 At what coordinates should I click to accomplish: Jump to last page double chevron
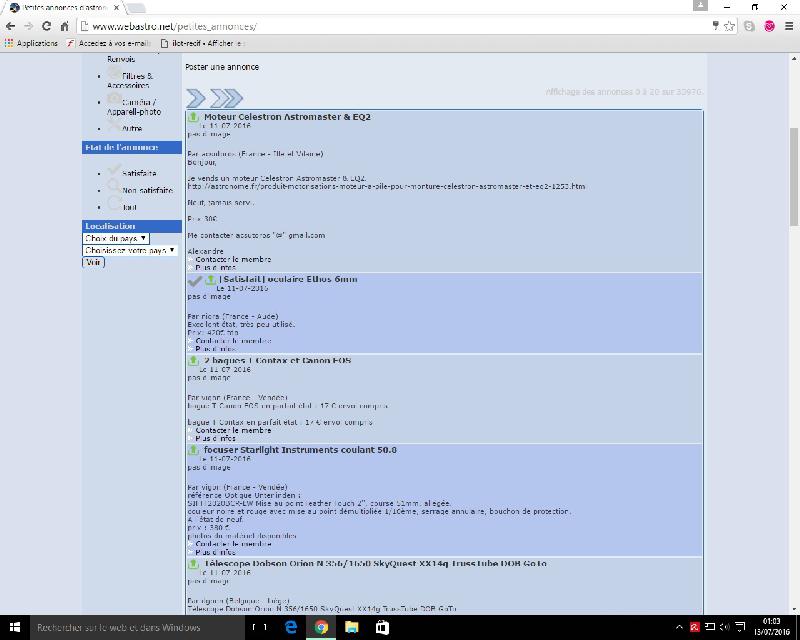click(226, 98)
